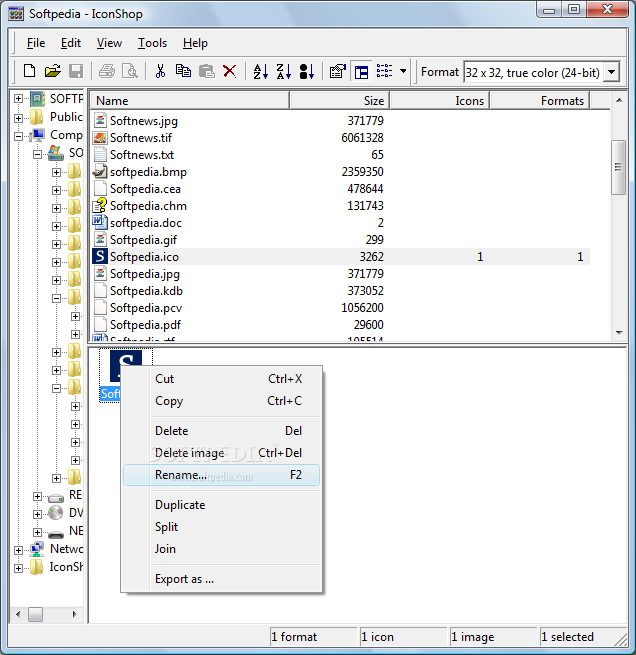The height and width of the screenshot is (655, 636).
Task: Choose Copy from the context menu
Action: [x=221, y=401]
